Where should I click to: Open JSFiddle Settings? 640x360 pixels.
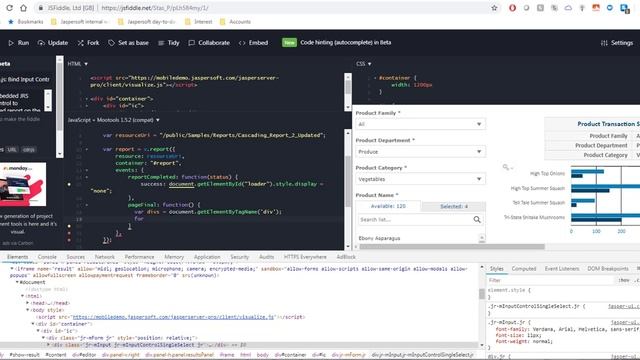(617, 43)
